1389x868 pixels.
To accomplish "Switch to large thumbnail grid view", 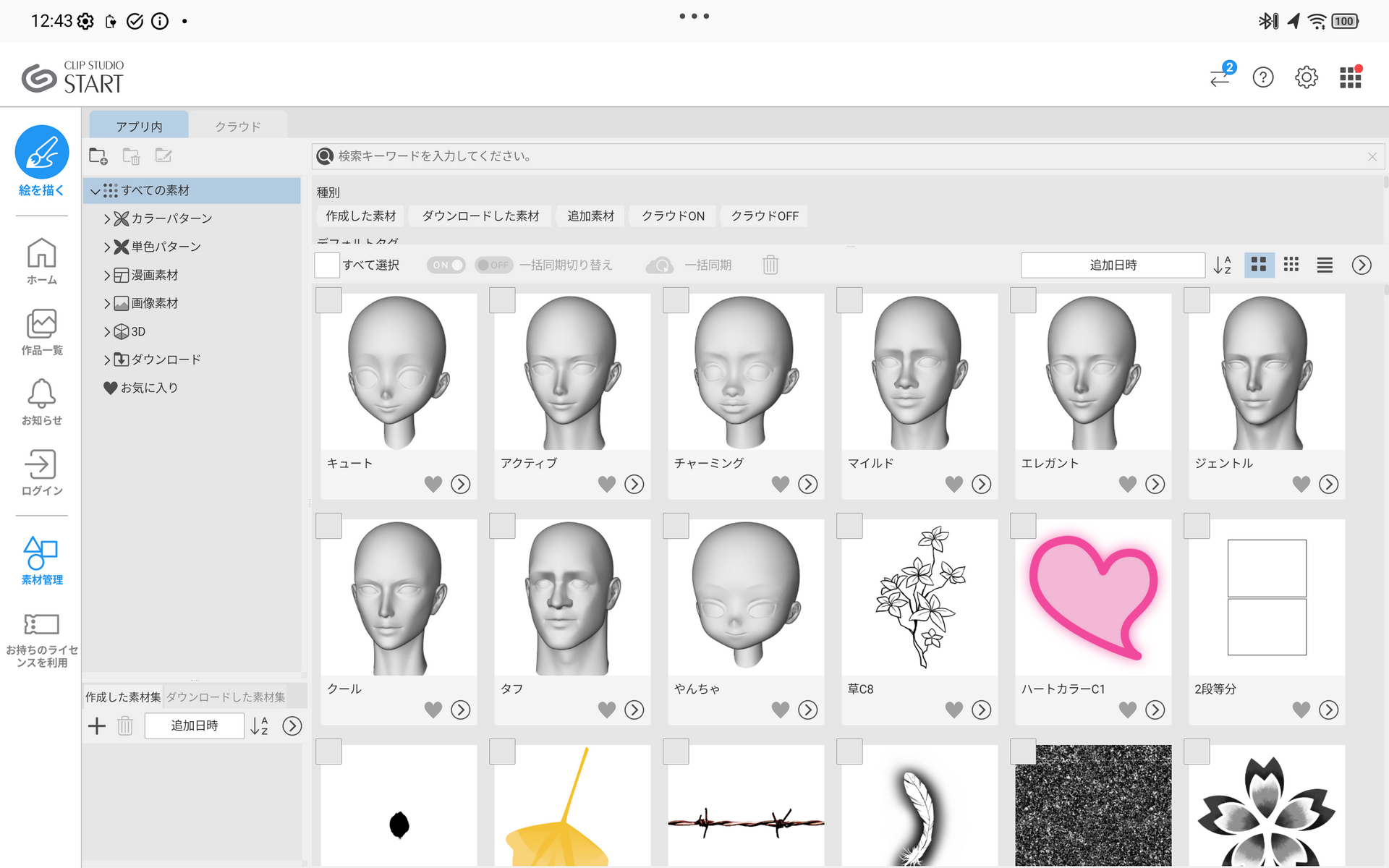I will point(1259,265).
